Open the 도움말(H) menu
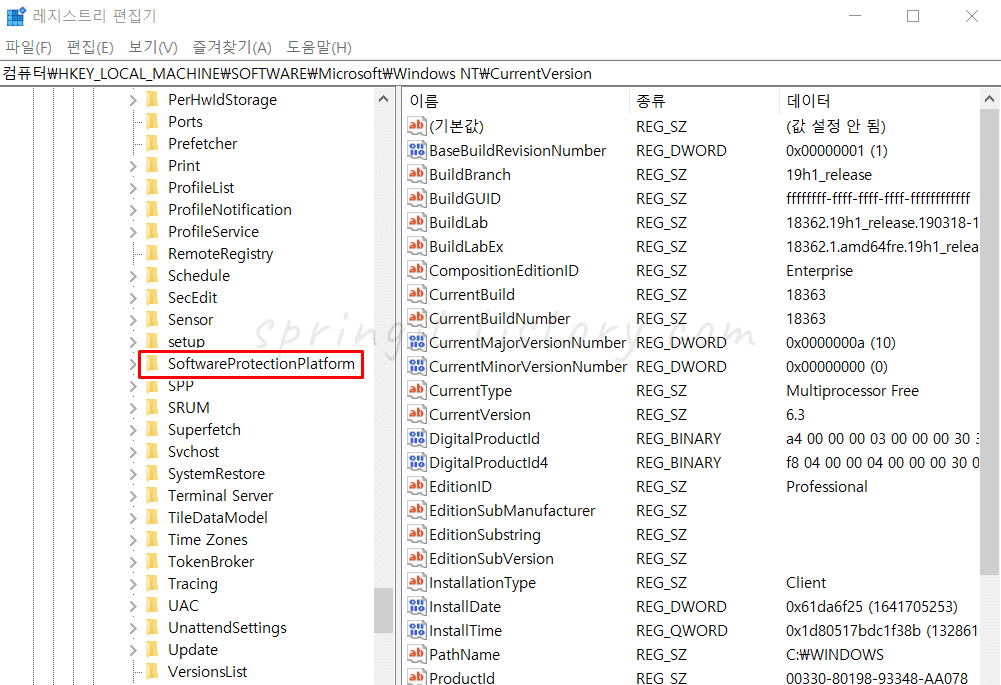This screenshot has width=1001, height=685. 319,47
